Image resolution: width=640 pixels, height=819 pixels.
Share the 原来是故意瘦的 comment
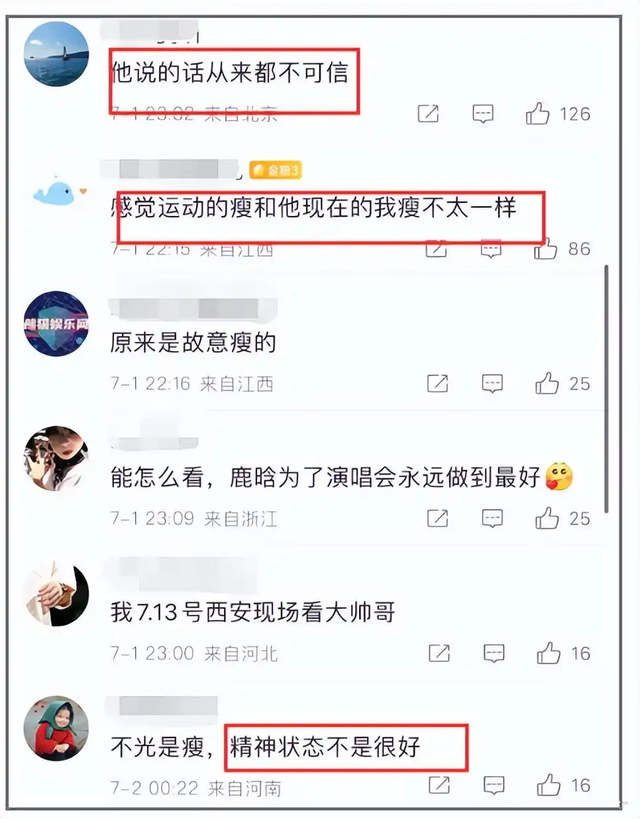[x=437, y=384]
